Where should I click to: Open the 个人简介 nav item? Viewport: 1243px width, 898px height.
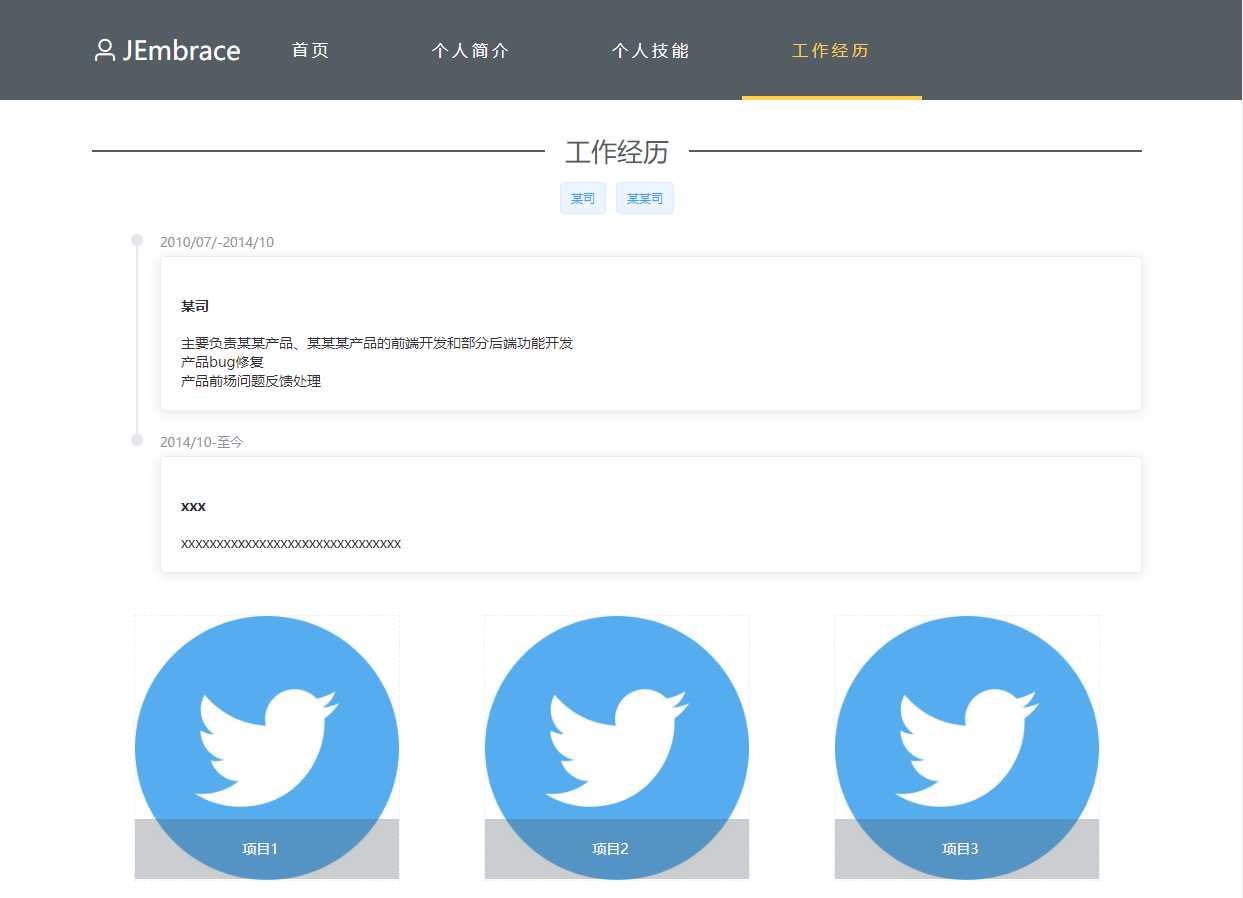471,50
